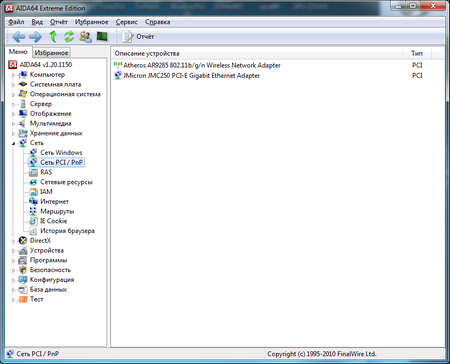Viewport: 450px width, 364px height.
Task: Click the Программы icon in the tree
Action: pyautogui.click(x=23, y=260)
